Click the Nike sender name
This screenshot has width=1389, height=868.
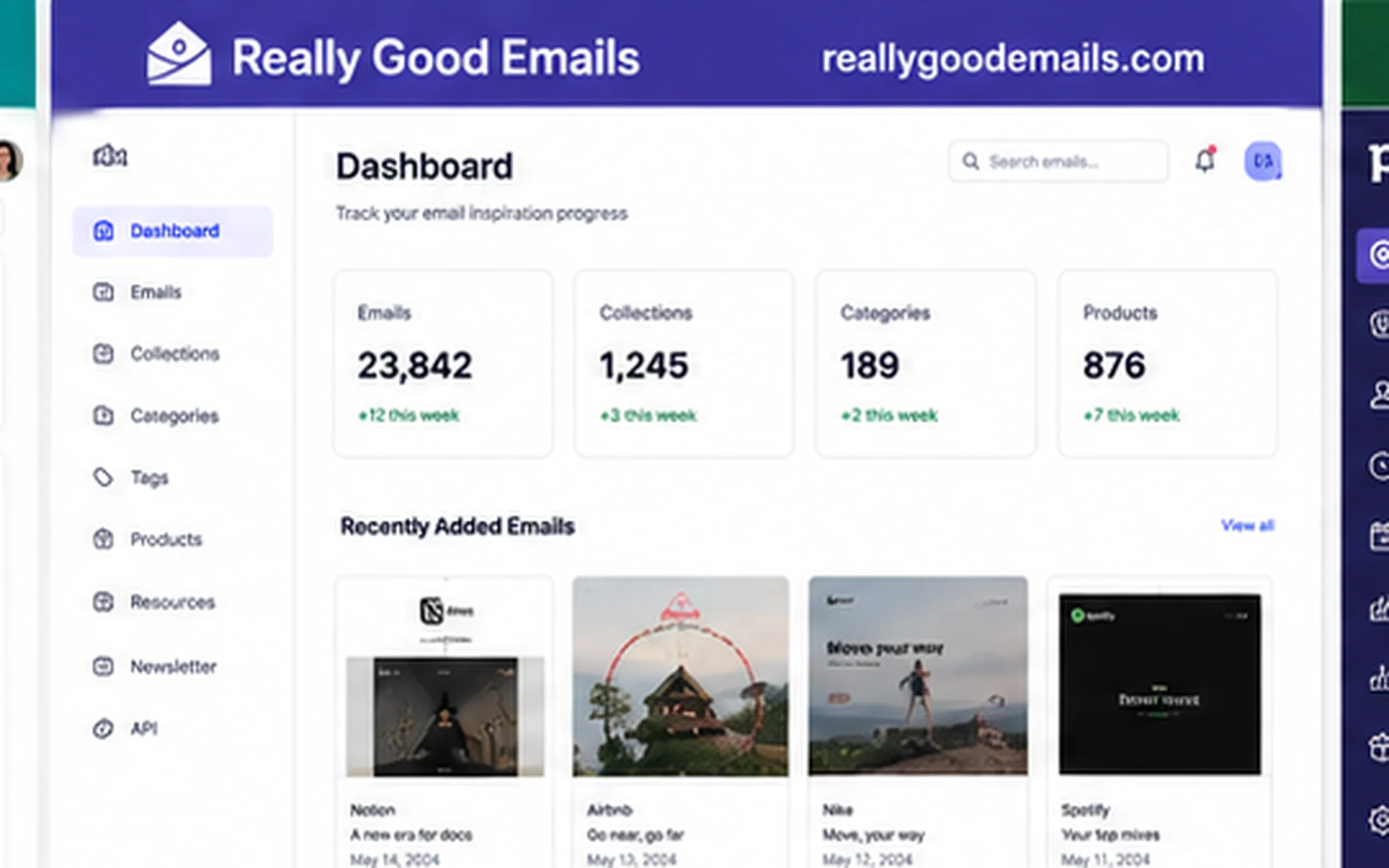837,810
